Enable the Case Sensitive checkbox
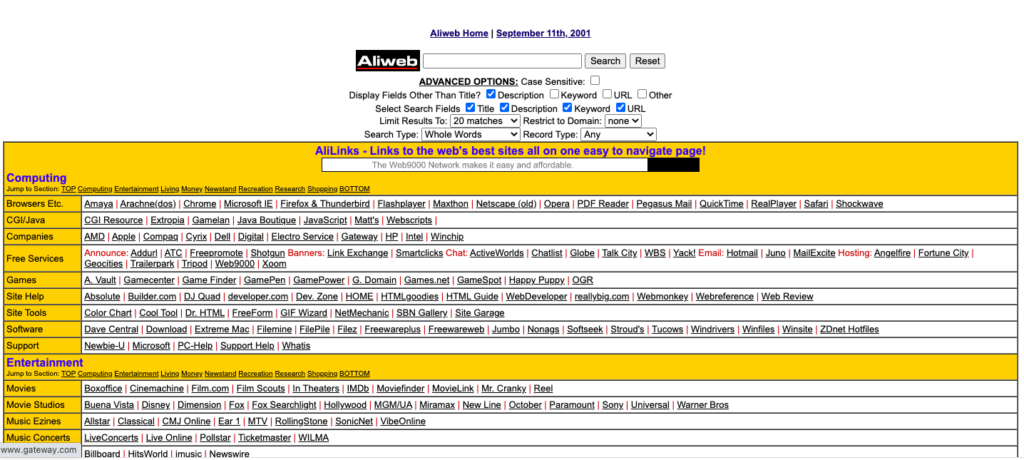The image size is (1024, 460). [x=595, y=81]
